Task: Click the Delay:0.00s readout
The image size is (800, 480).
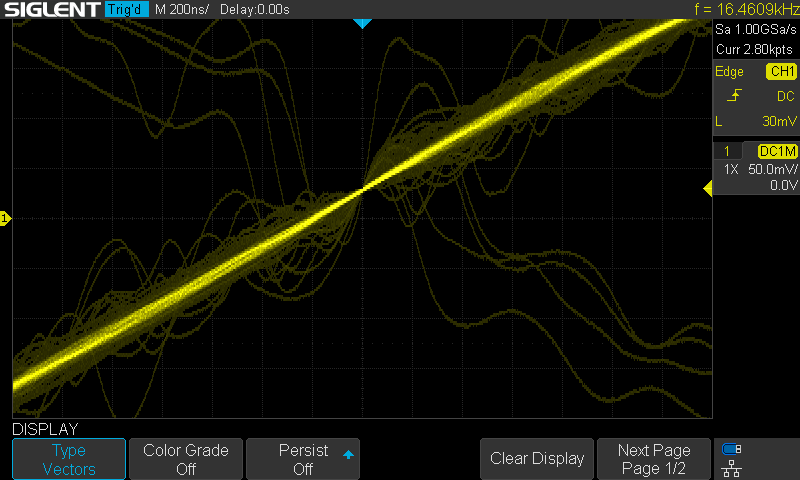Action: click(255, 9)
